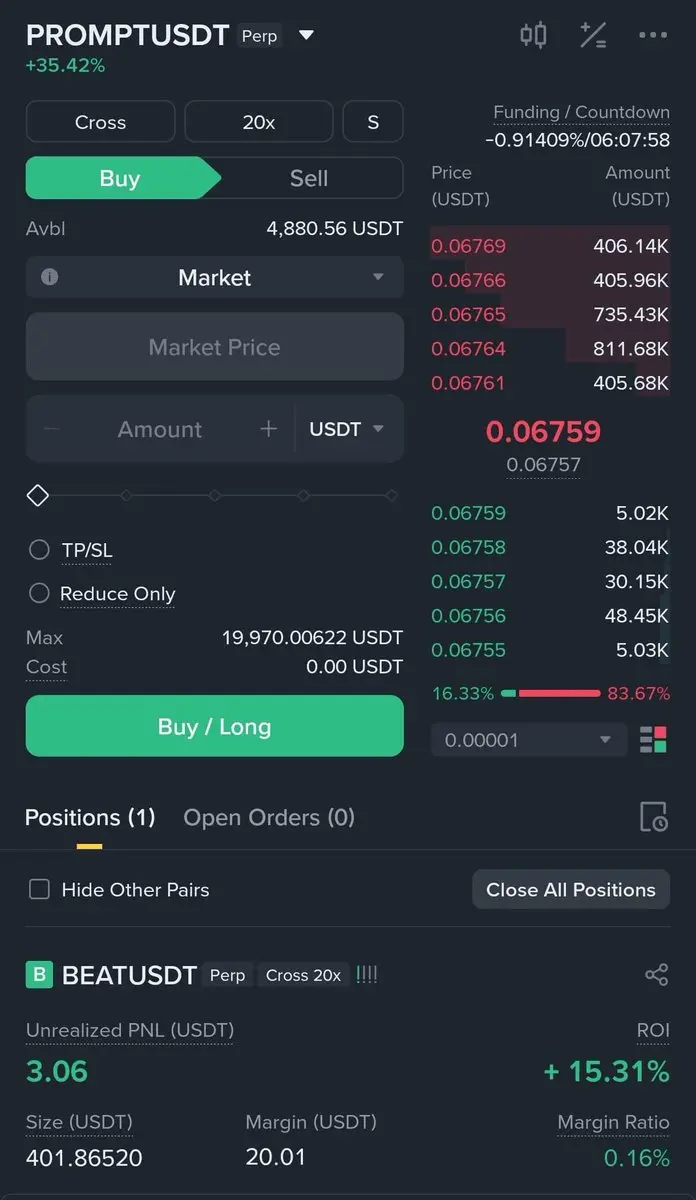Open the candlestick chart view
This screenshot has height=1200, width=696.
pos(533,36)
